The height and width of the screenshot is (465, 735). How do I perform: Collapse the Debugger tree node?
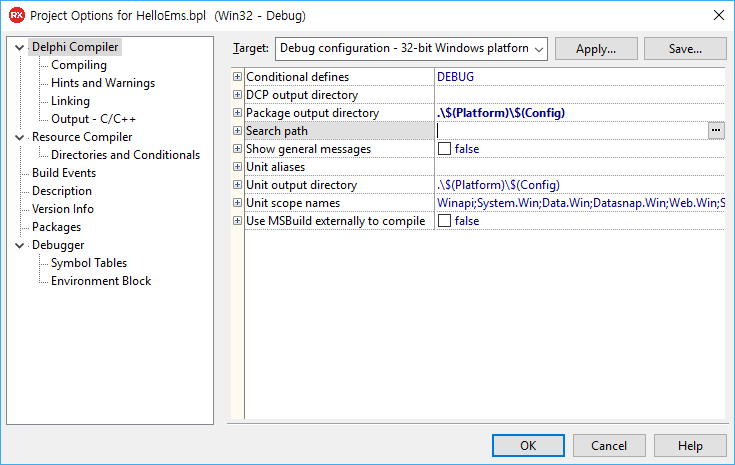pyautogui.click(x=20, y=246)
